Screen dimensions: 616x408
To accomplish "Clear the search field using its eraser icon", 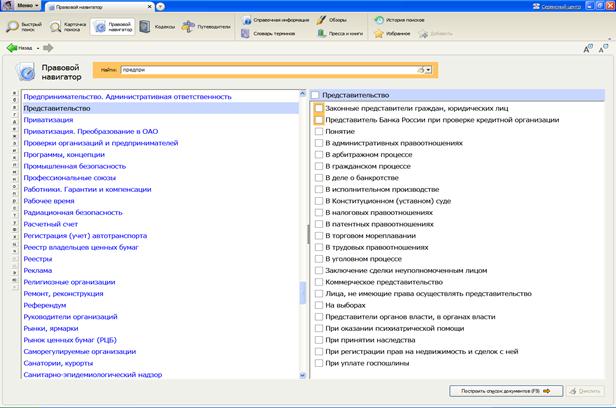I will pos(421,70).
